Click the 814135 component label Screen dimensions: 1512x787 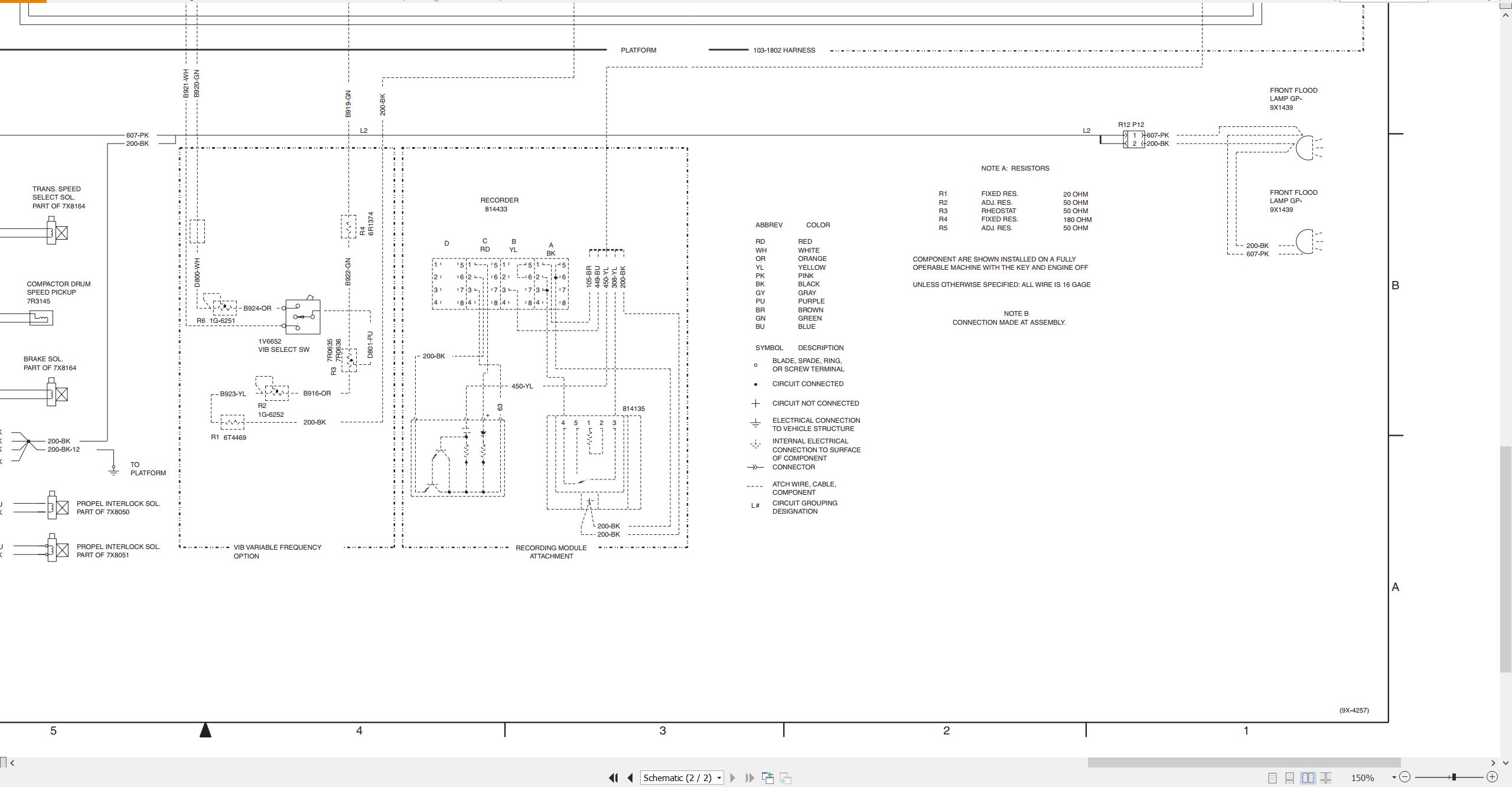[x=634, y=409]
